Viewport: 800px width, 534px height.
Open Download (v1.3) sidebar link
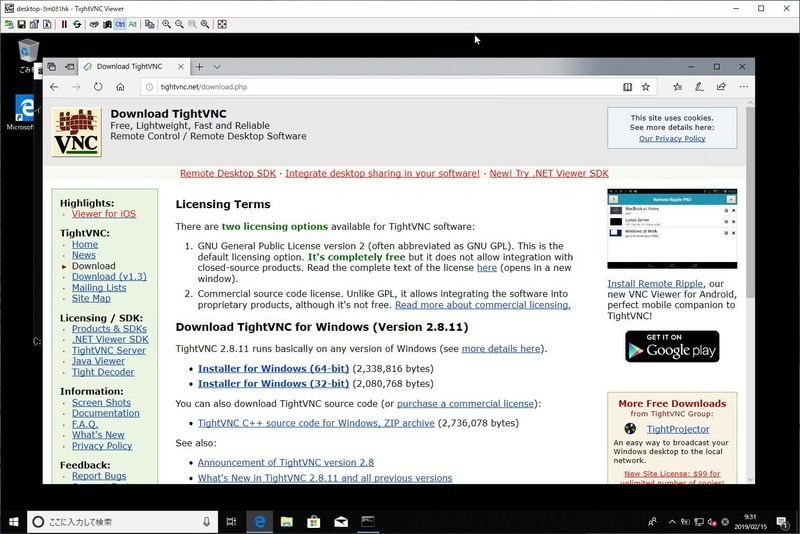coord(109,276)
